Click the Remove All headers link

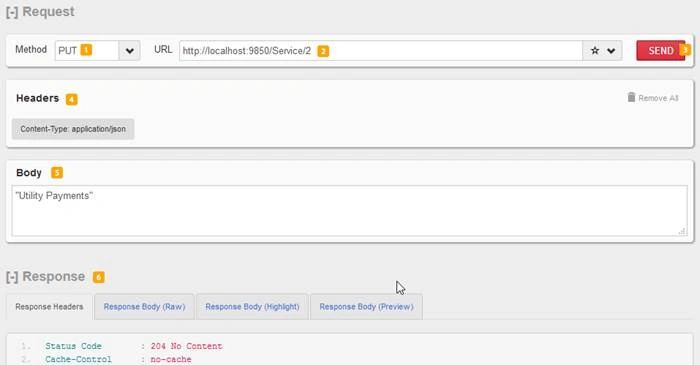pos(658,98)
